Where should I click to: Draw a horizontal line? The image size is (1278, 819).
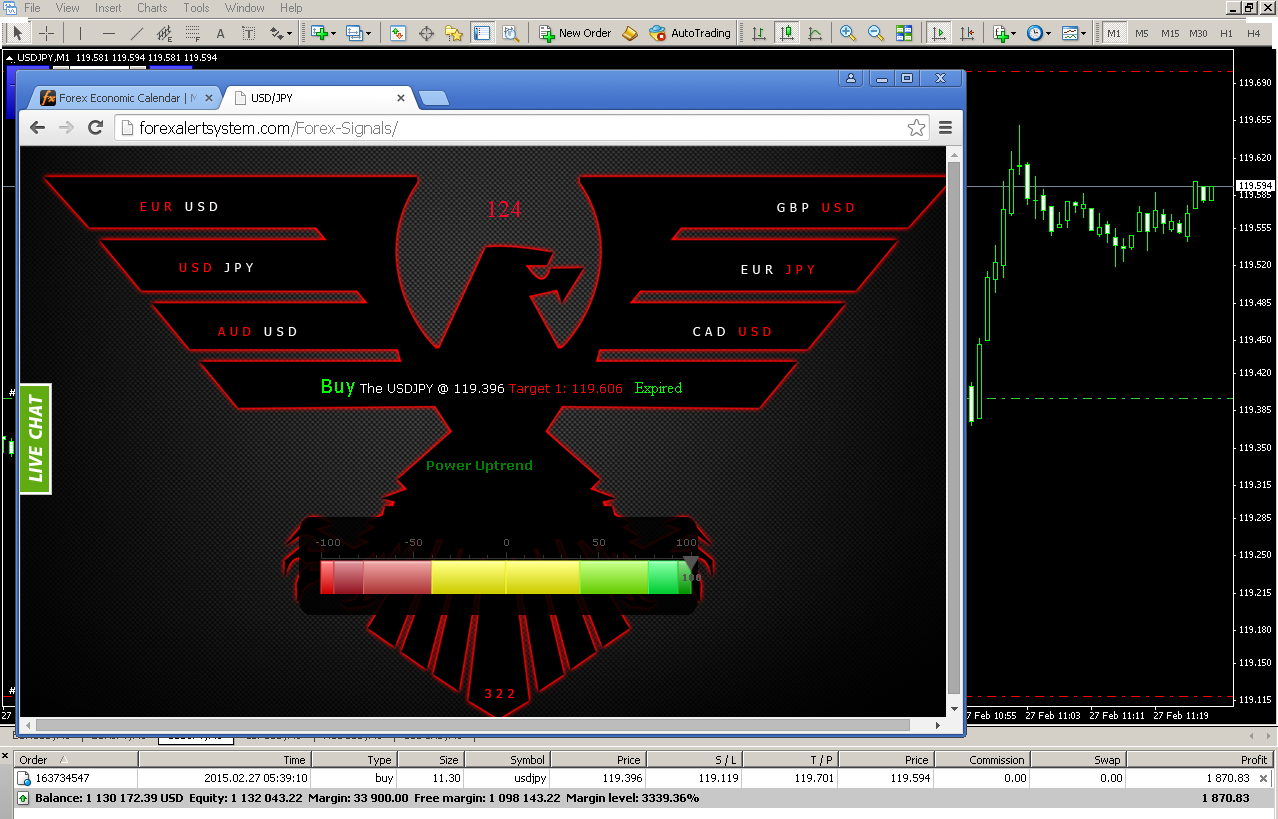point(109,33)
